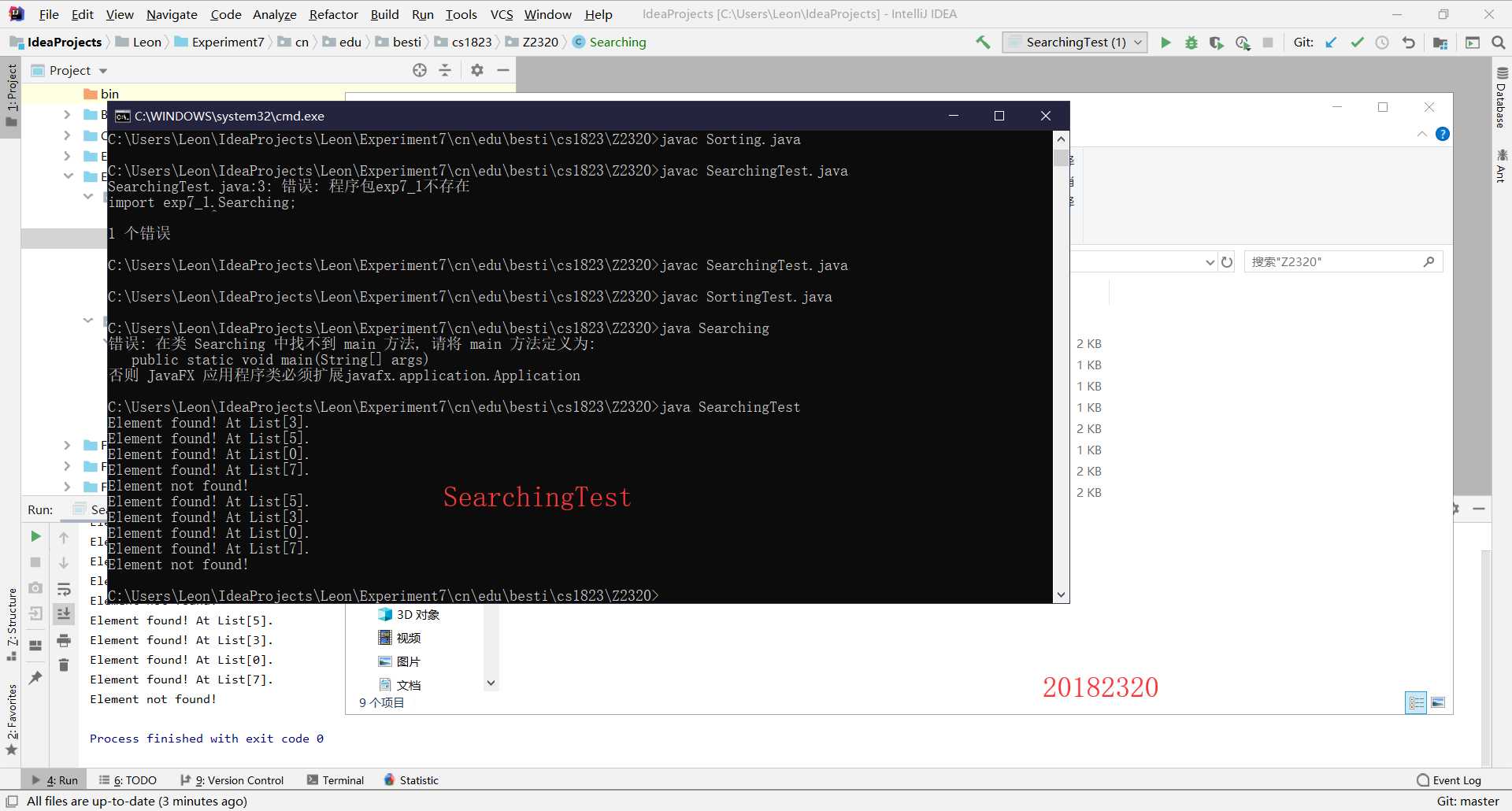Pin the Run tab
The image size is (1512, 811).
(35, 677)
